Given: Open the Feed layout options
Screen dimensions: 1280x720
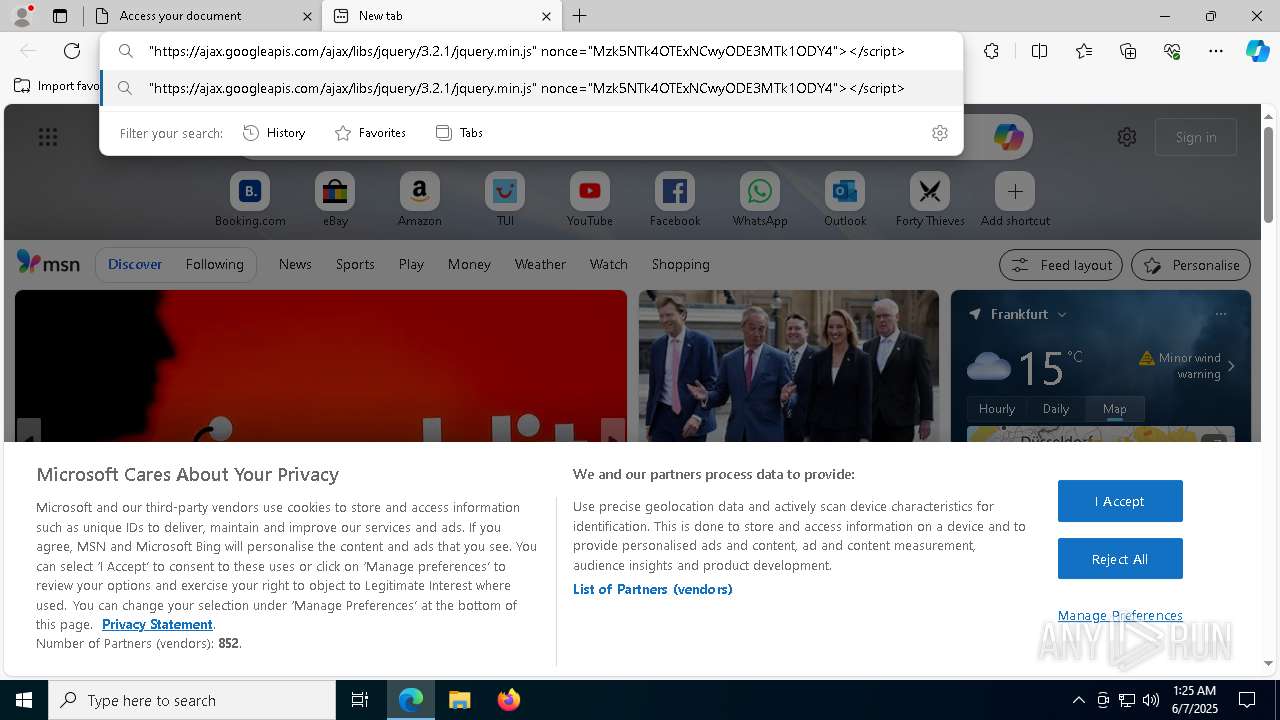Looking at the screenshot, I should 1061,265.
